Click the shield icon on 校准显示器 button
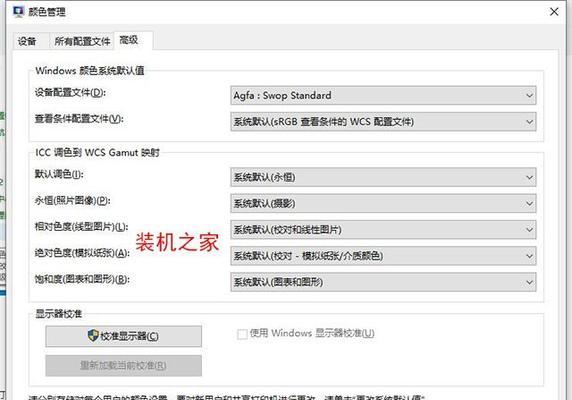The height and width of the screenshot is (400, 572). click(93, 335)
